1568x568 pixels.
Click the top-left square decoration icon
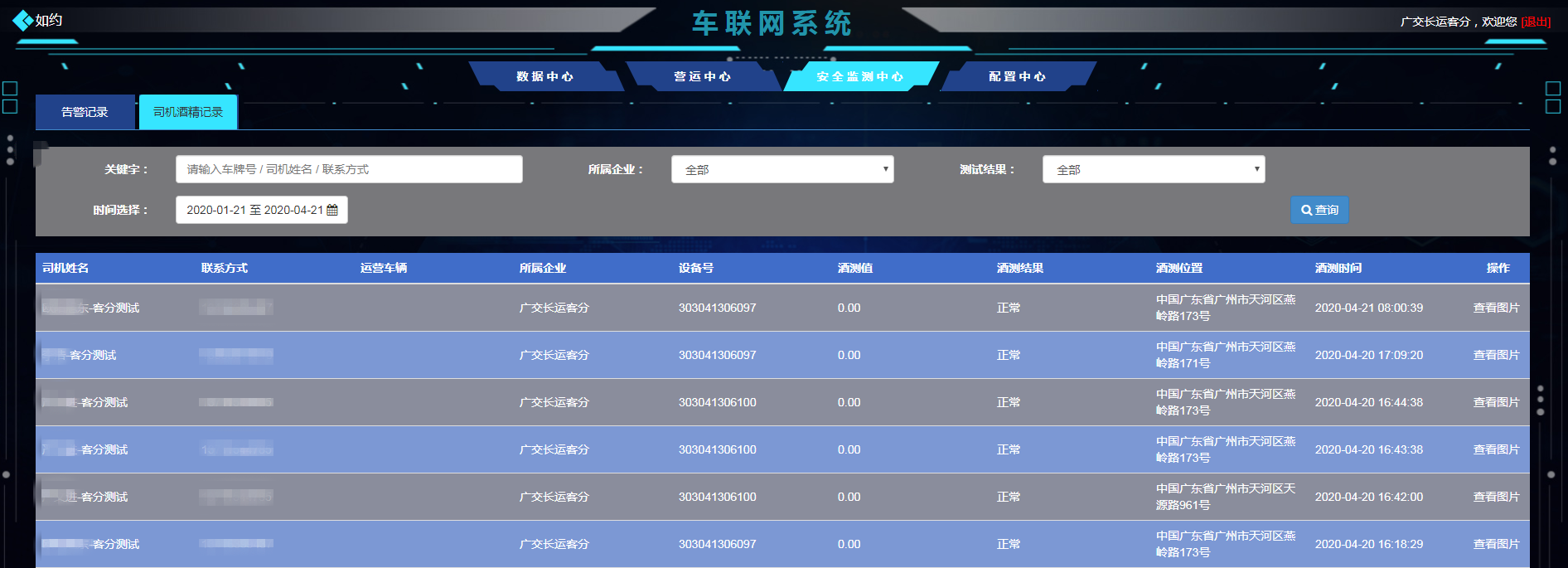pyautogui.click(x=10, y=89)
